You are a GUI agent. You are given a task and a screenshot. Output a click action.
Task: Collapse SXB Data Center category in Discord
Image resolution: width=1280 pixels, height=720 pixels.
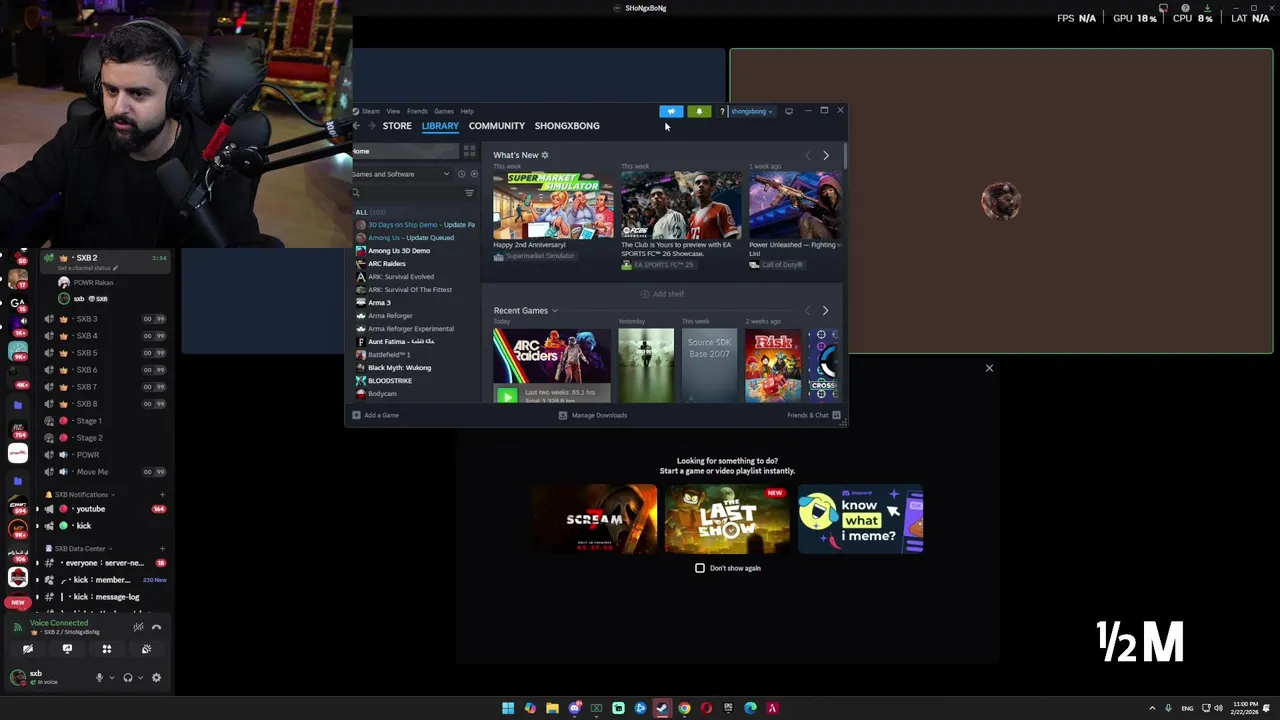coord(80,549)
